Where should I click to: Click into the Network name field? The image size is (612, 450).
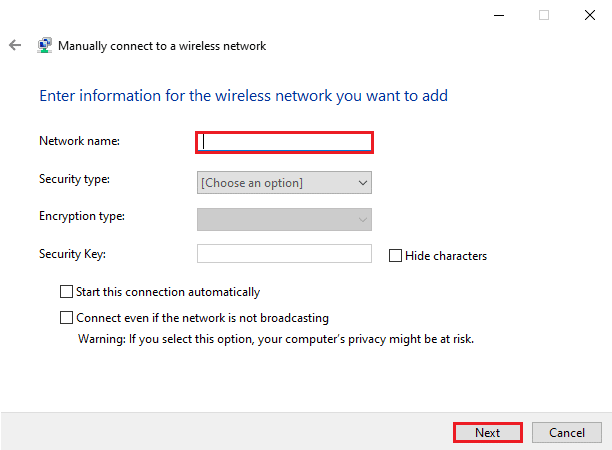pos(284,142)
